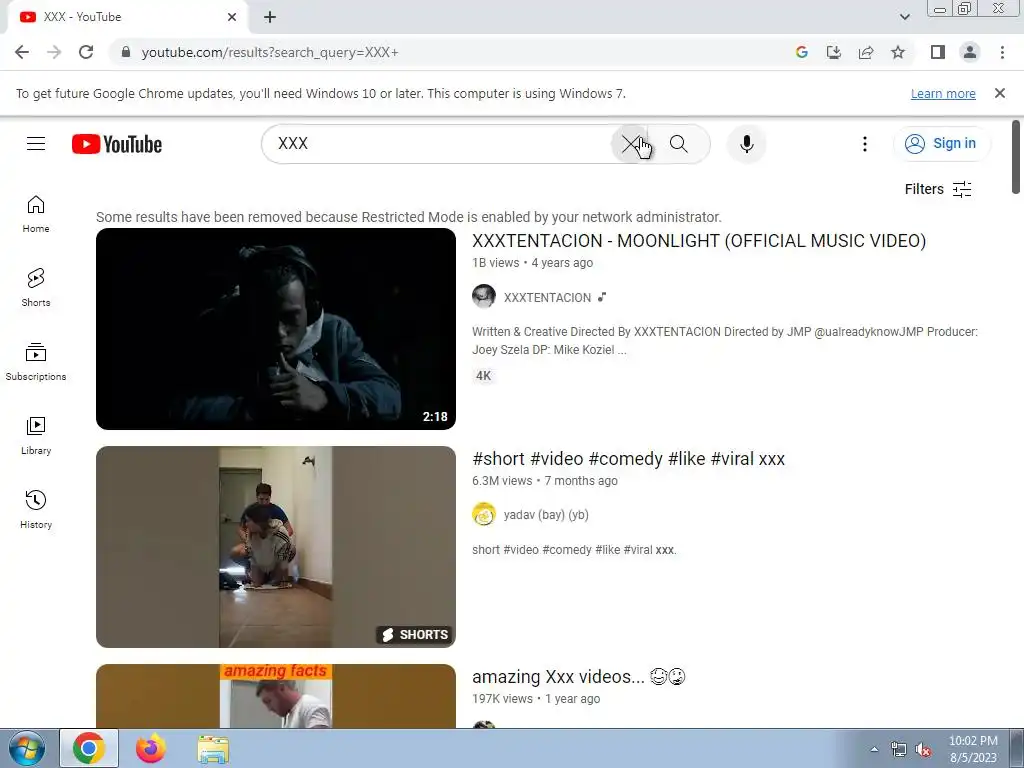Click '6.3M views • 7 months ago'
Viewport: 1024px width, 768px height.
[545, 481]
